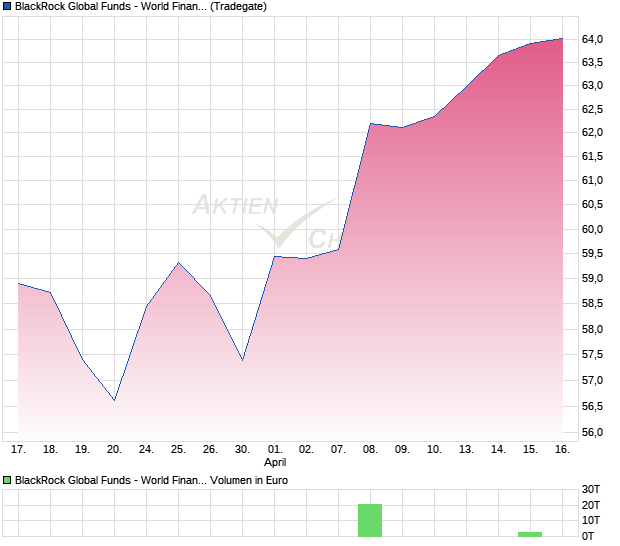
Task: Click the 60,0 price axis label
Action: [592, 229]
